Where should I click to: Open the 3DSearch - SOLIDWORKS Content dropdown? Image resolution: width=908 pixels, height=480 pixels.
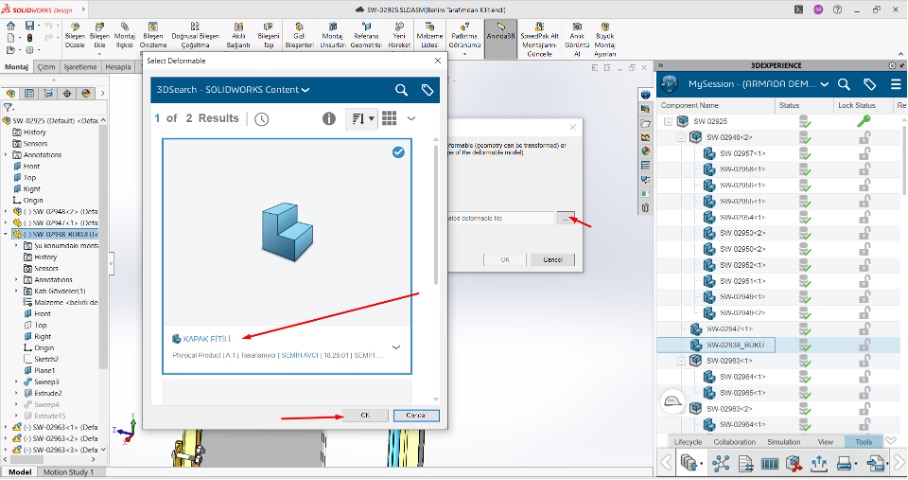[x=233, y=90]
